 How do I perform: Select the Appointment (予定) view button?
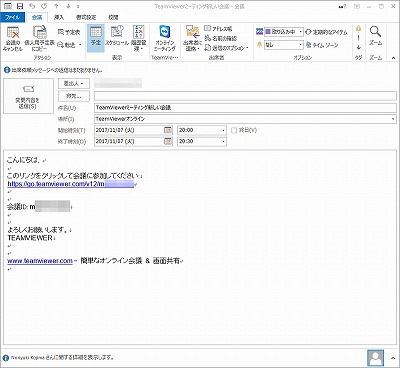96,39
